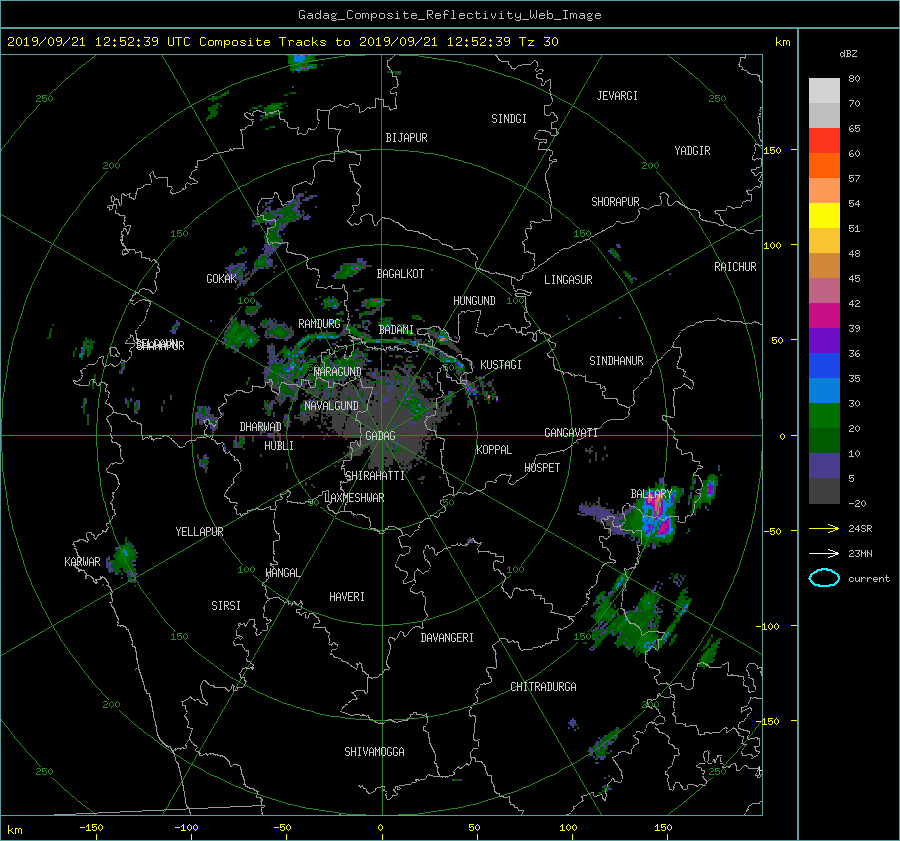Click the 150 y-axis tick label on right

pyautogui.click(x=773, y=150)
